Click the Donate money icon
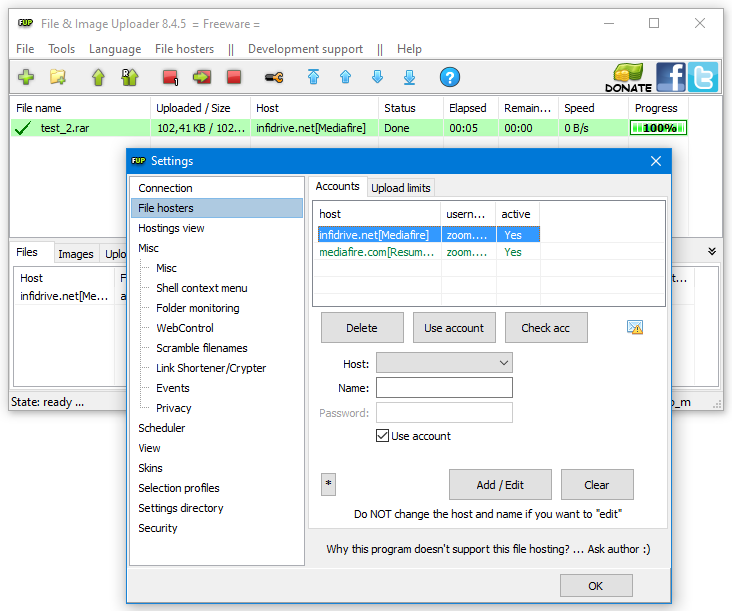Screen dimensions: 732x611 pyautogui.click(x=628, y=77)
